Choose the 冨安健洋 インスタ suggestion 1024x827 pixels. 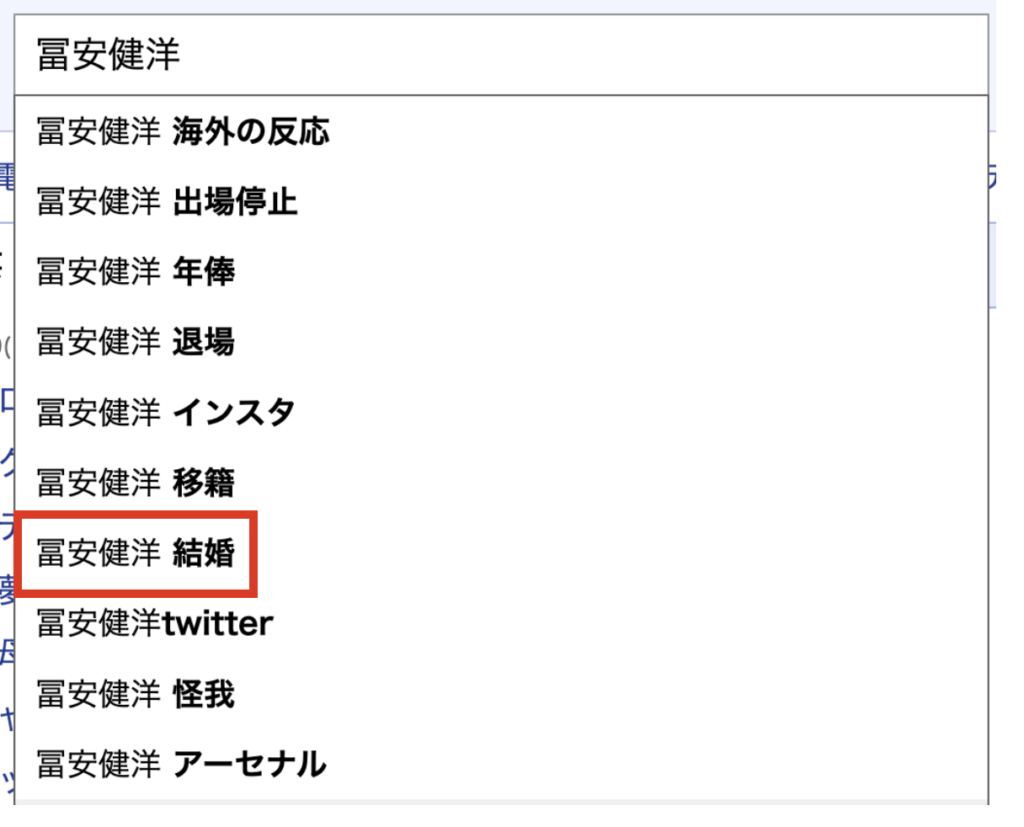click(166, 412)
